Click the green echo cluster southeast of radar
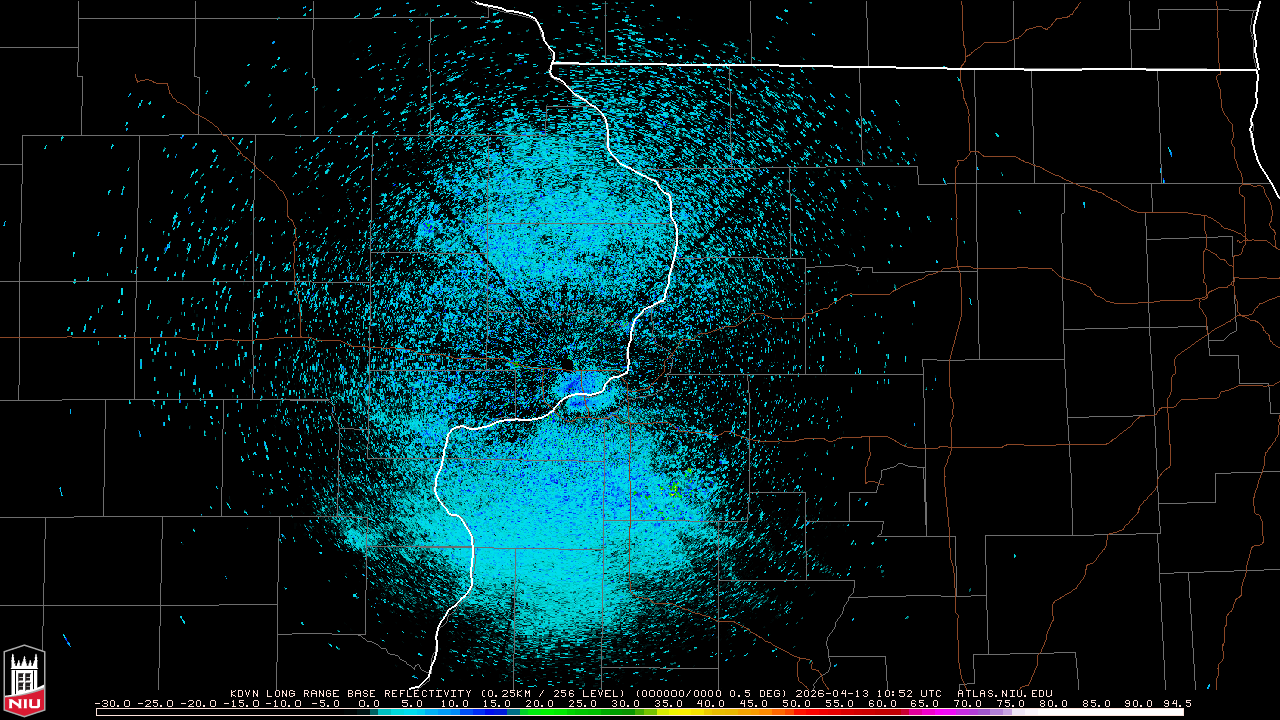 point(676,487)
